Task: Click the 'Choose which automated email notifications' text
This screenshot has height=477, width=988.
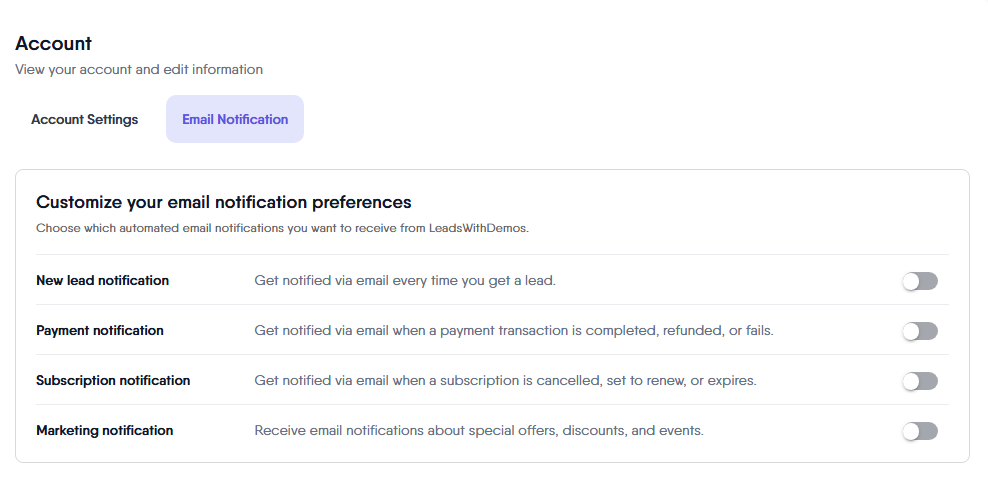Action: [x=200, y=228]
